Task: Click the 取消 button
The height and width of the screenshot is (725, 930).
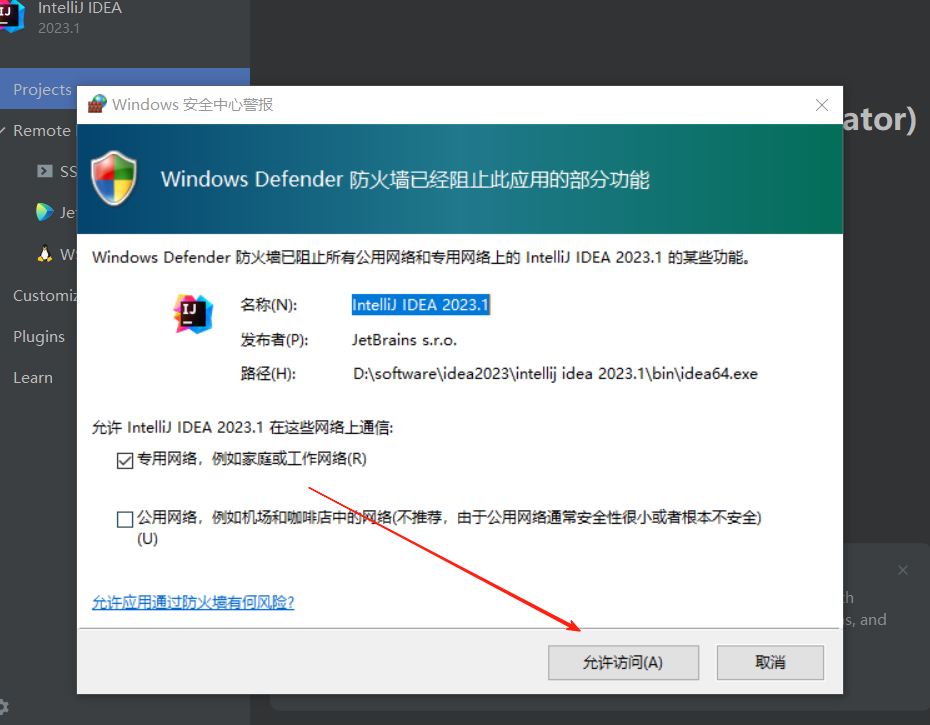Action: pyautogui.click(x=770, y=662)
